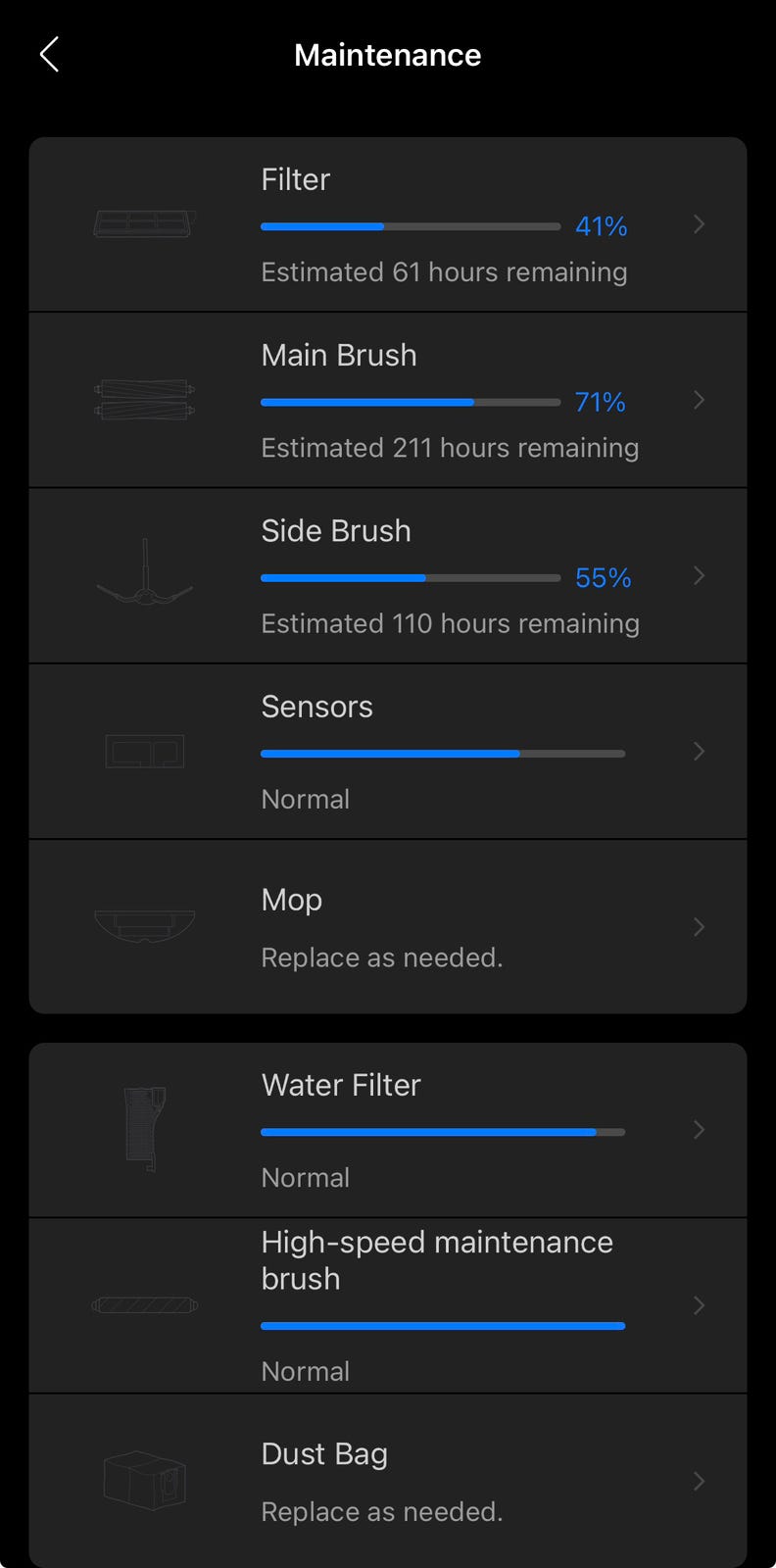Viewport: 776px width, 1568px height.
Task: Tap 'Estimated 211 hours remaining' text
Action: pos(450,448)
